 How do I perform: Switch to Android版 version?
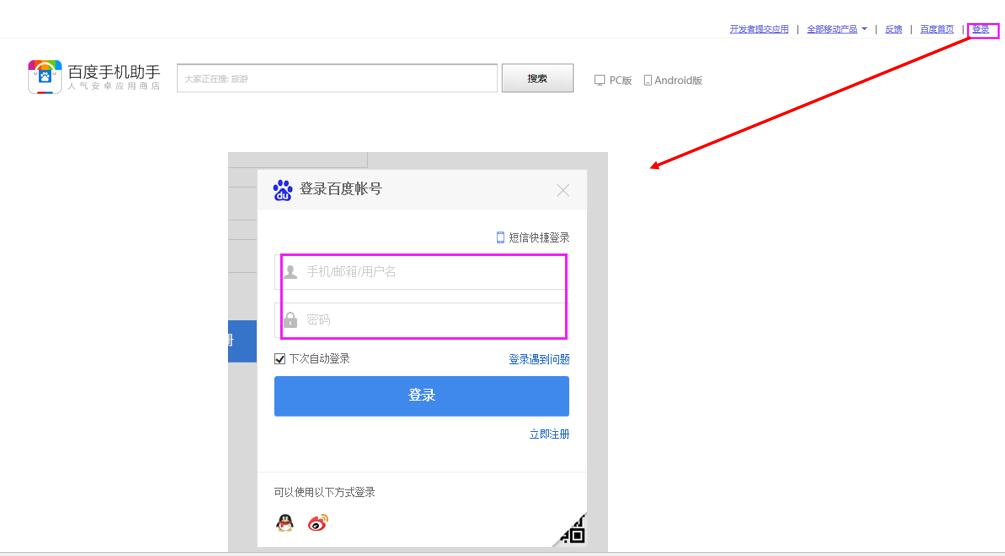tap(673, 80)
